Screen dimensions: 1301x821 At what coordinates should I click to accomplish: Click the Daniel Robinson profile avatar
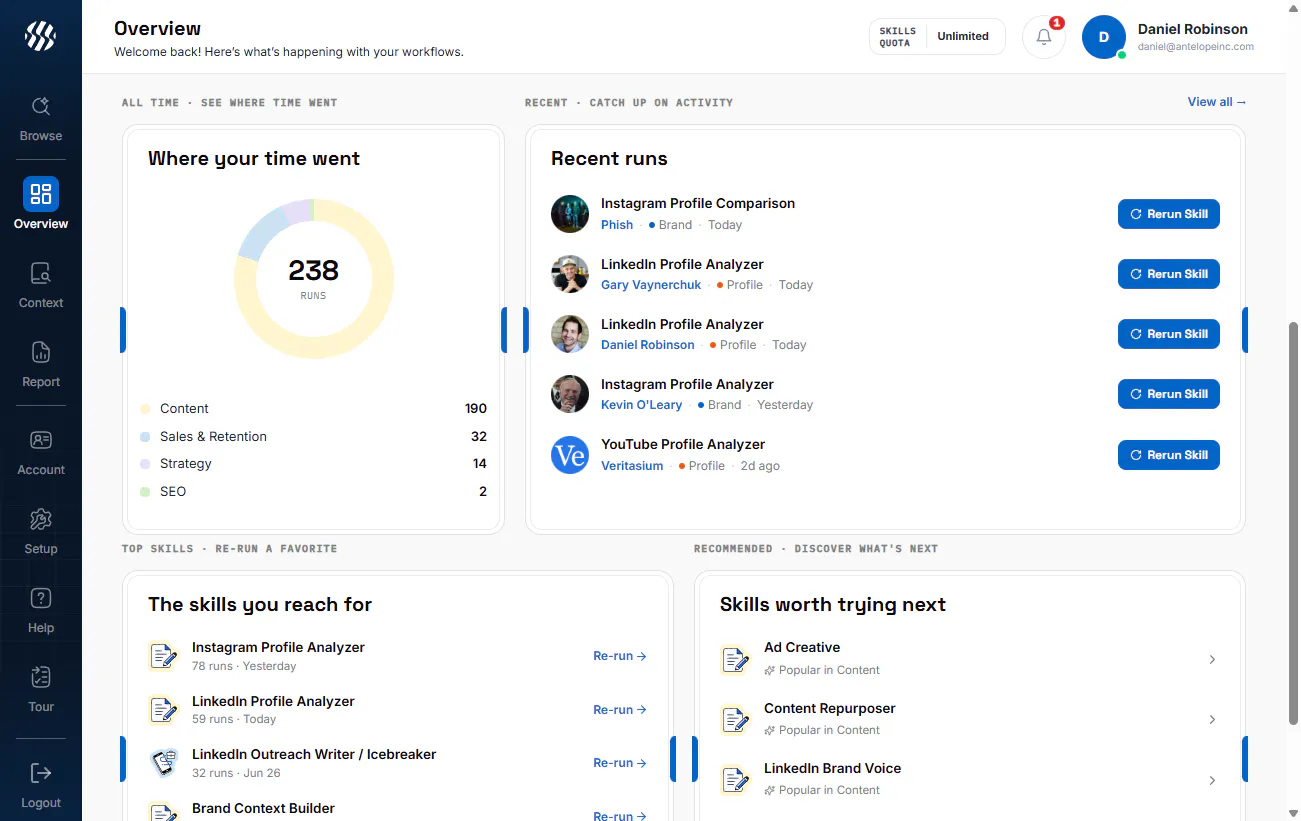1104,37
